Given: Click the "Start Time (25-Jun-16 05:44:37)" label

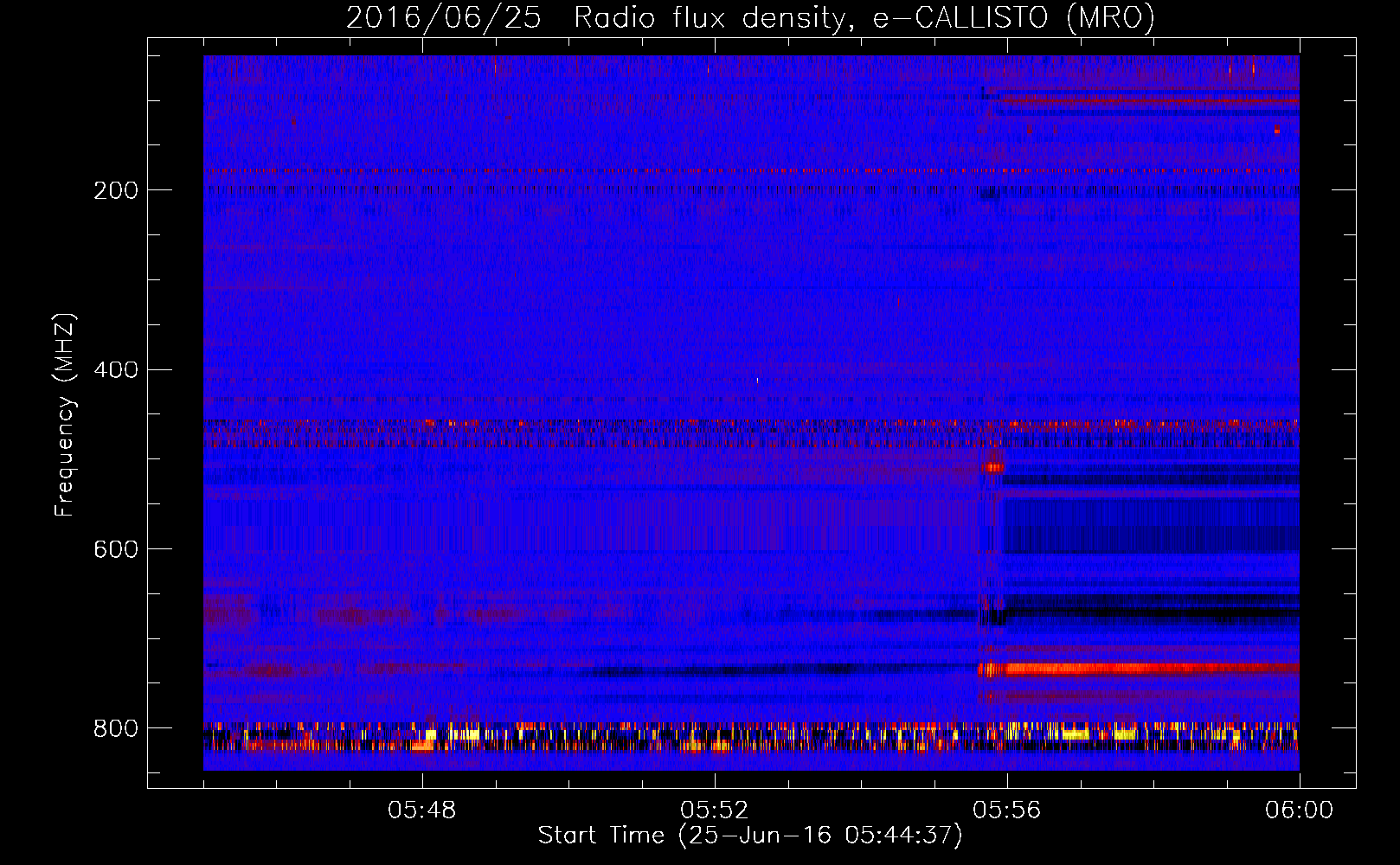Looking at the screenshot, I should tap(750, 836).
